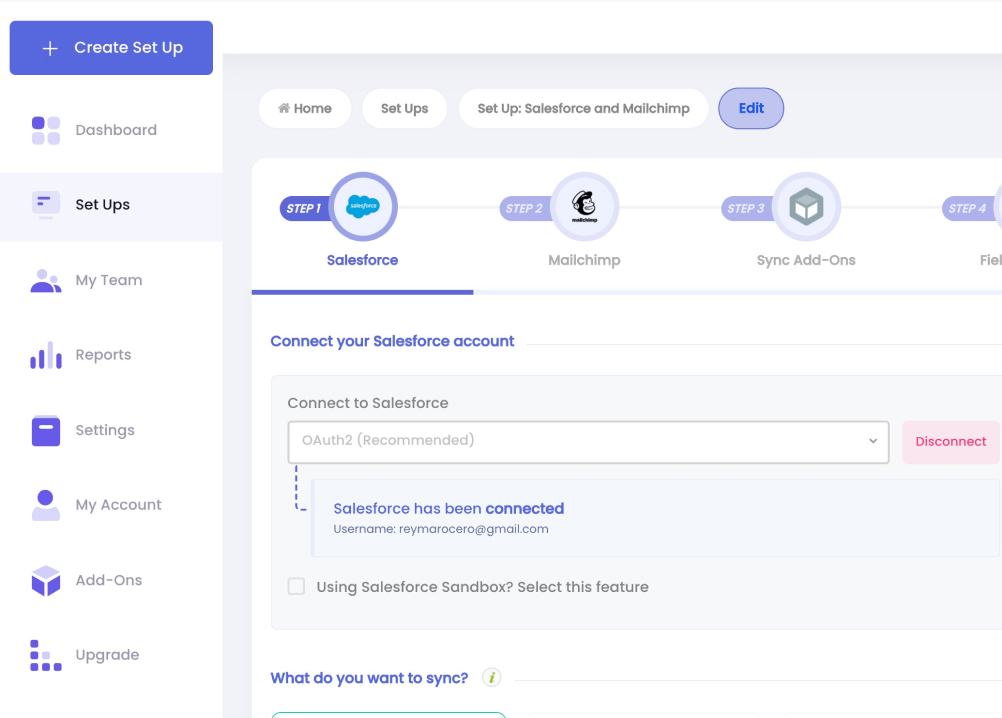The image size is (1002, 718).
Task: Click 'Using Salesforce Sandbox? Select this feature' label
Action: (x=482, y=587)
